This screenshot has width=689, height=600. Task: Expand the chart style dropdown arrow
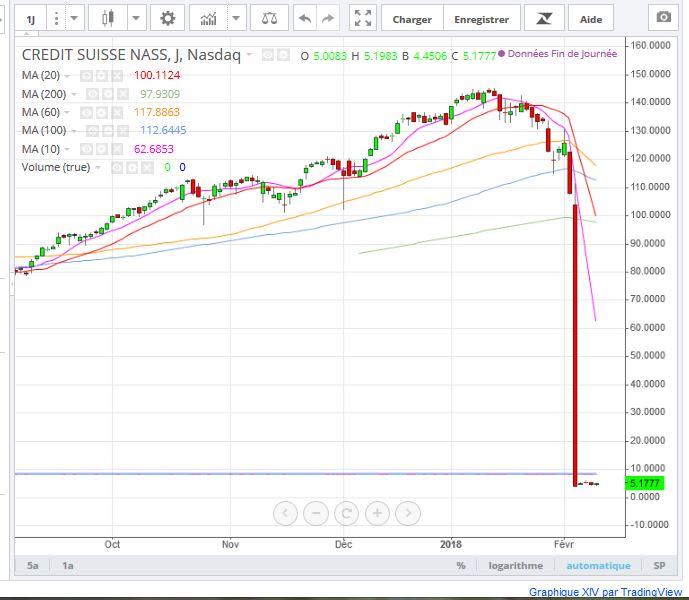[136, 18]
